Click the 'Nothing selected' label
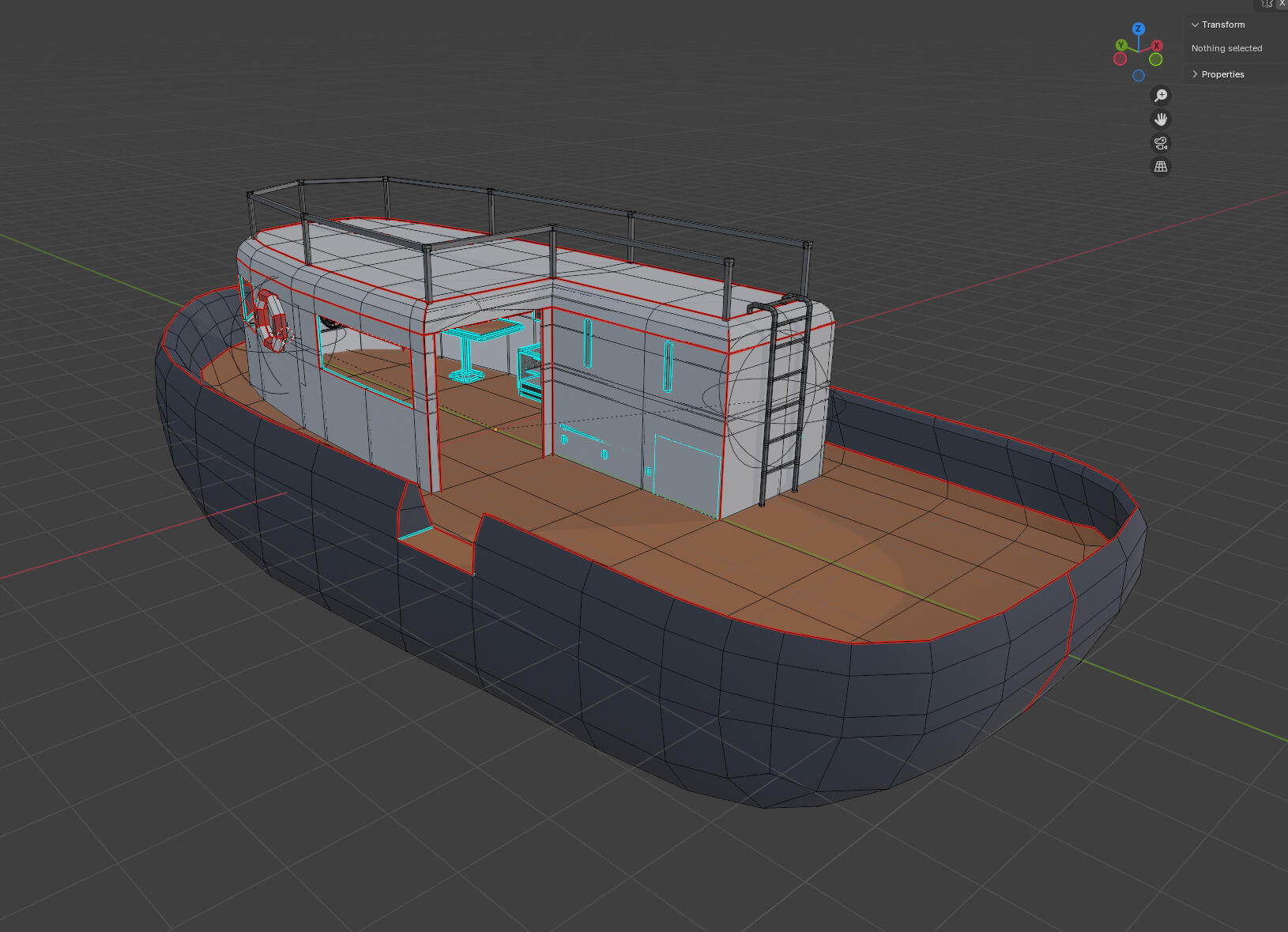 (x=1226, y=48)
